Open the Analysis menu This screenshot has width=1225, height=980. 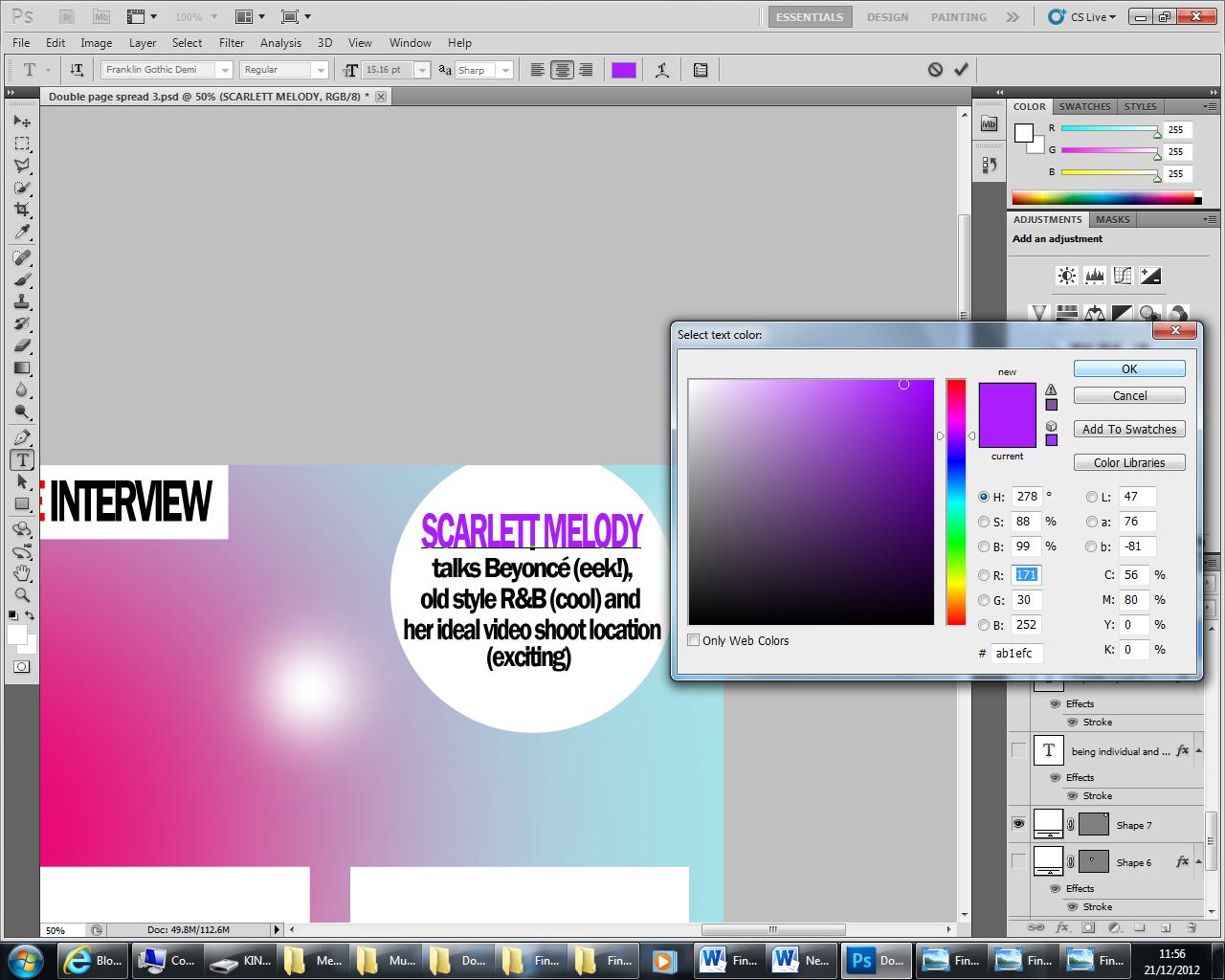point(280,42)
